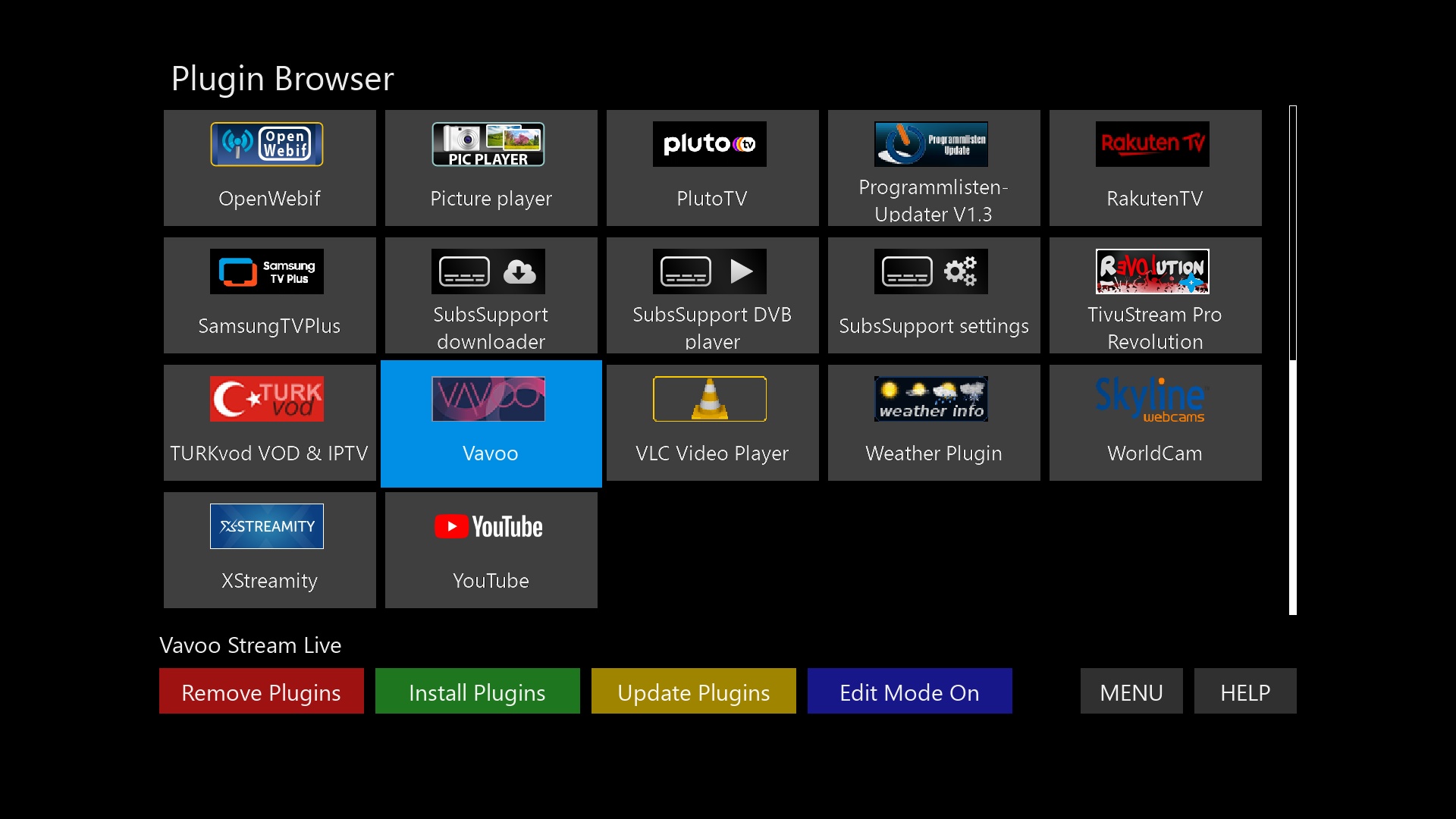This screenshot has height=819, width=1456.
Task: Launch the SamsungTVPlus plugin icon
Action: [267, 271]
